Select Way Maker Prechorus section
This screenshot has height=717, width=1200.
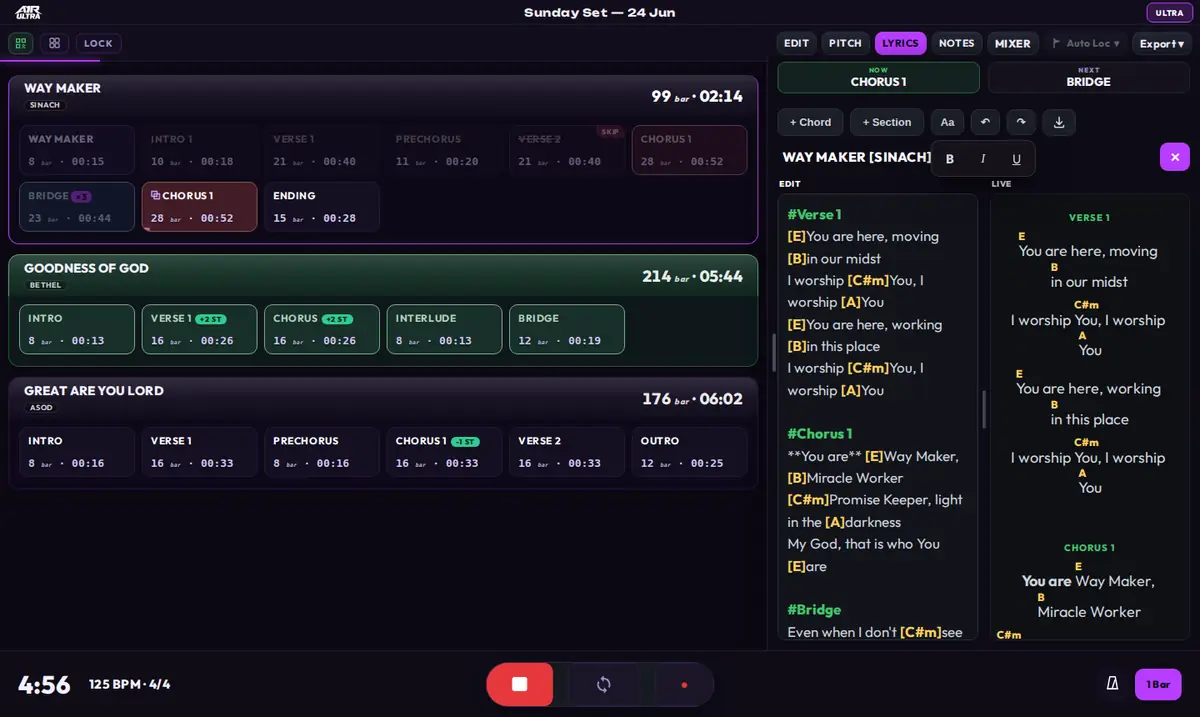pyautogui.click(x=444, y=150)
